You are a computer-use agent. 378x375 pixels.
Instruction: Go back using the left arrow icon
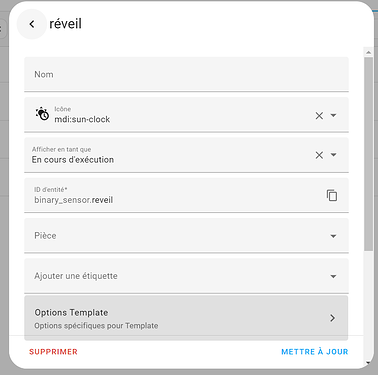(32, 24)
